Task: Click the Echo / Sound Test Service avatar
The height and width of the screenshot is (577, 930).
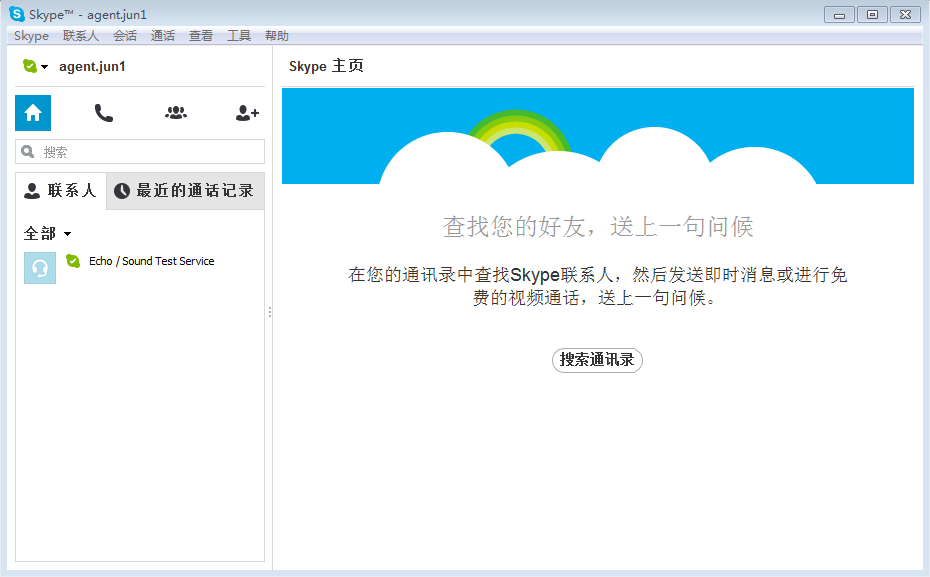Action: [x=40, y=268]
